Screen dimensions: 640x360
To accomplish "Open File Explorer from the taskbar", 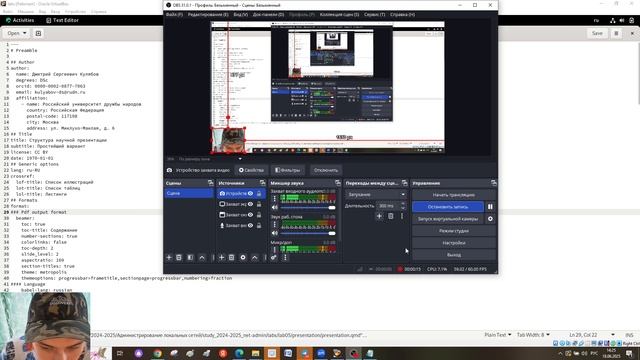I will (x=256, y=353).
